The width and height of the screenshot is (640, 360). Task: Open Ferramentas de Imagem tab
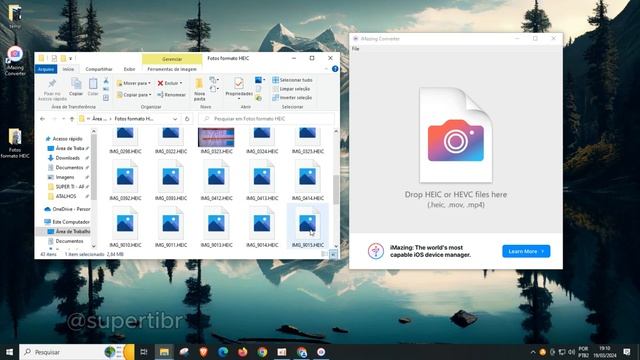[x=172, y=69]
